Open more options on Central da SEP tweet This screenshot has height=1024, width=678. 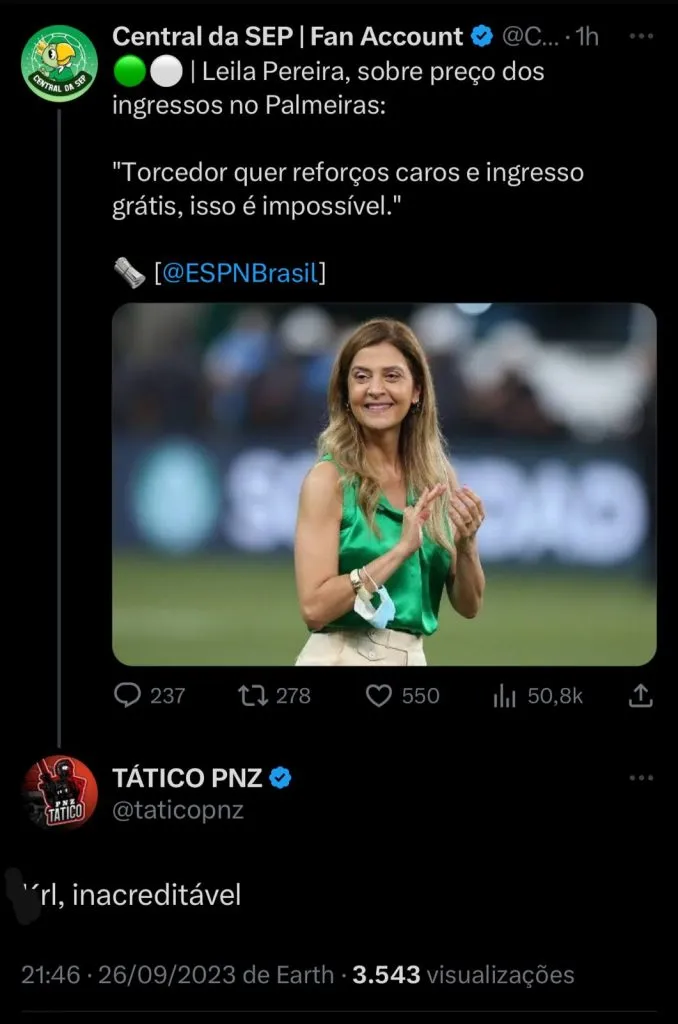641,38
